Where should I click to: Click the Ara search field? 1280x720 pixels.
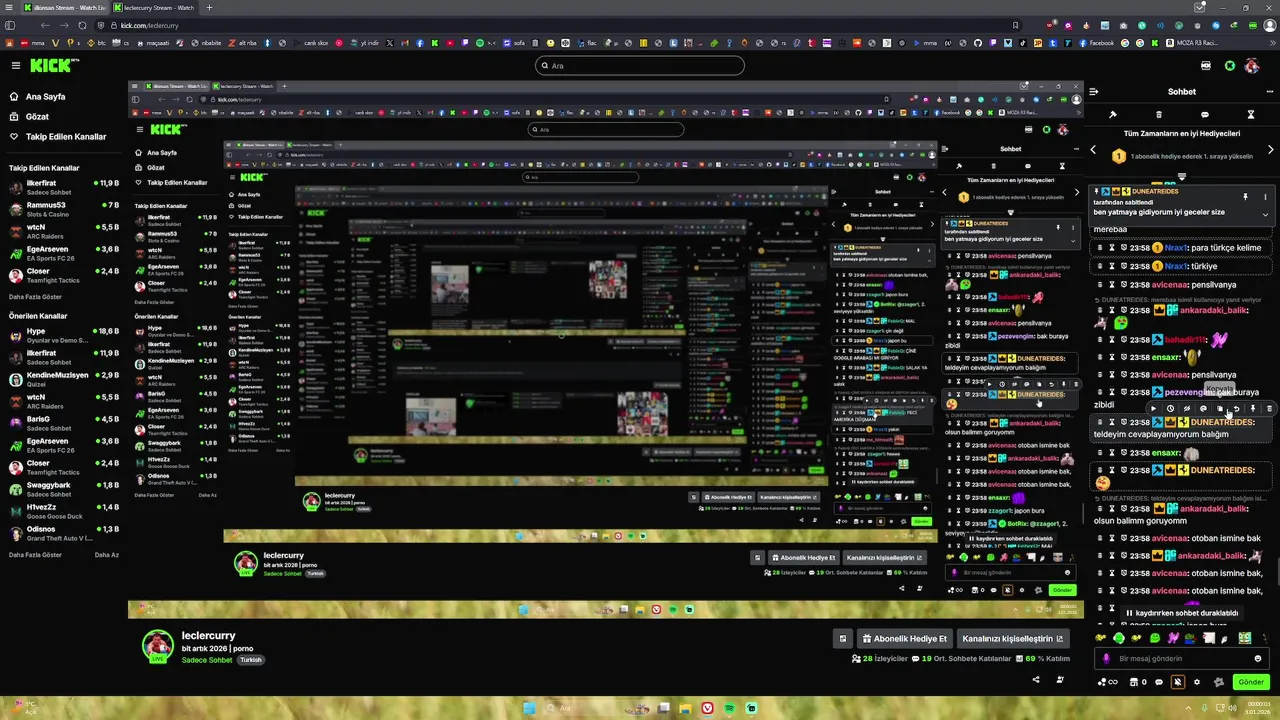tap(640, 66)
